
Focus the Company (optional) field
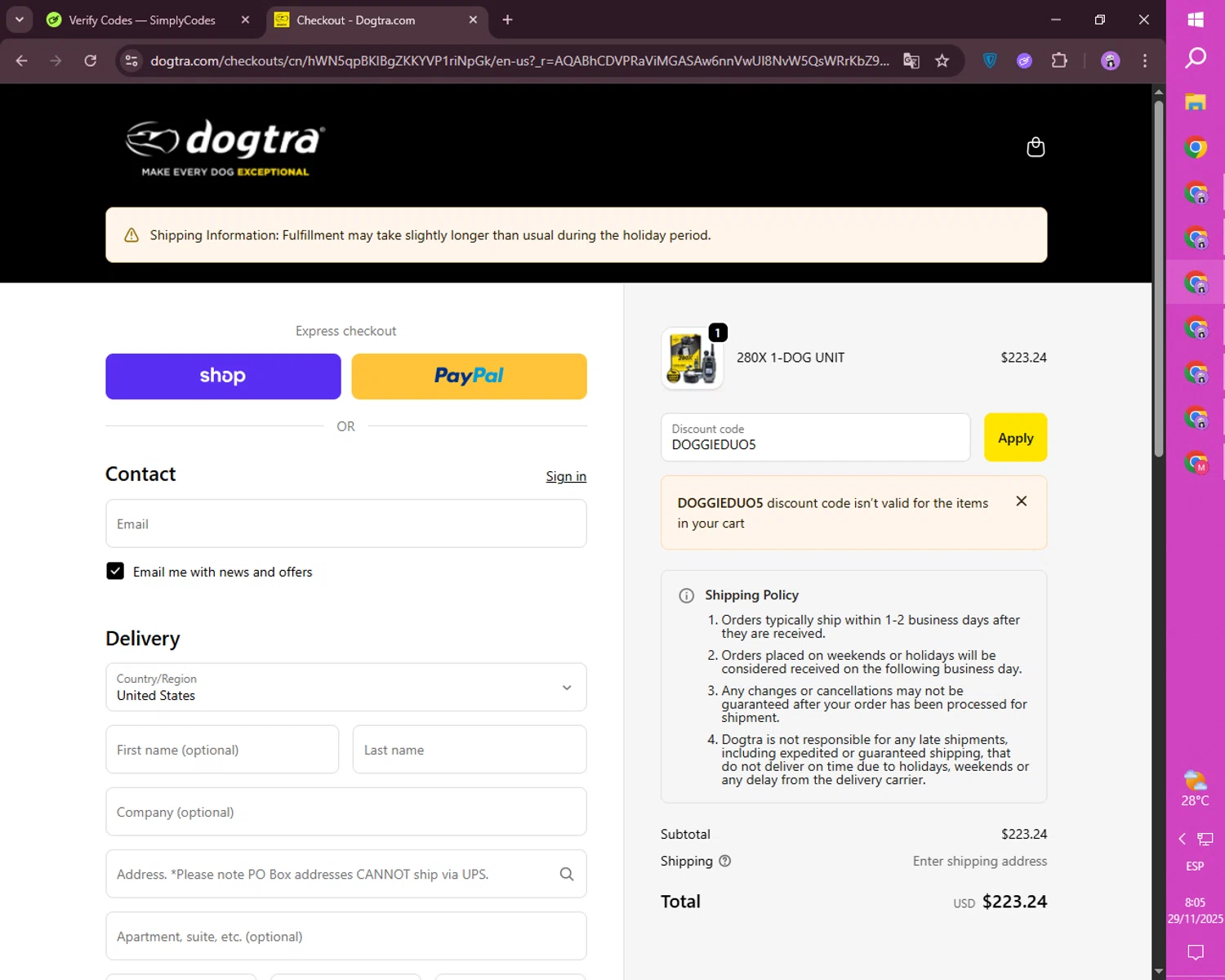(346, 812)
